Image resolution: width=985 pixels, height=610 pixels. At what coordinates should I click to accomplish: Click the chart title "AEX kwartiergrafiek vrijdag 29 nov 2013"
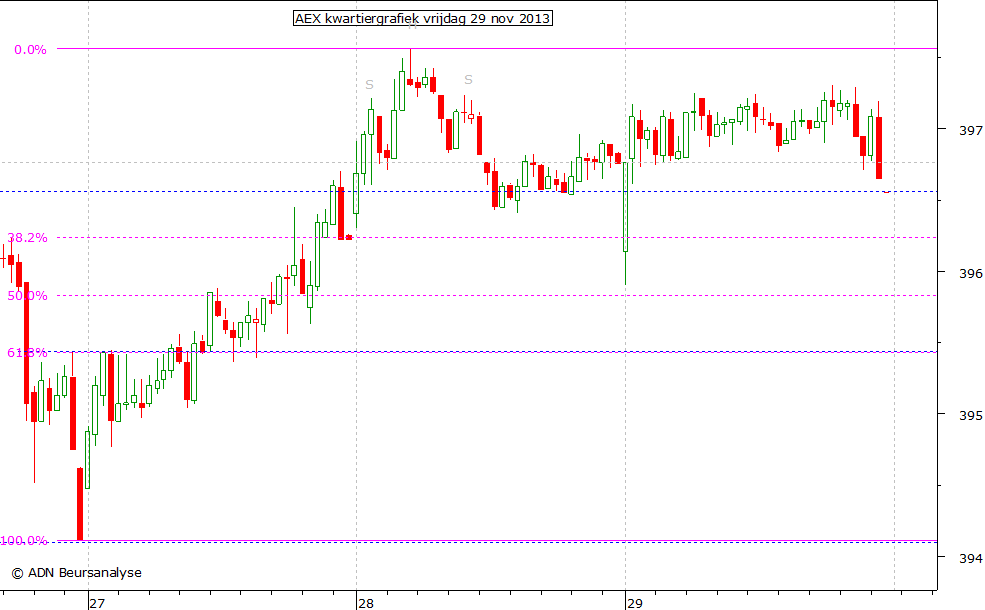(423, 18)
